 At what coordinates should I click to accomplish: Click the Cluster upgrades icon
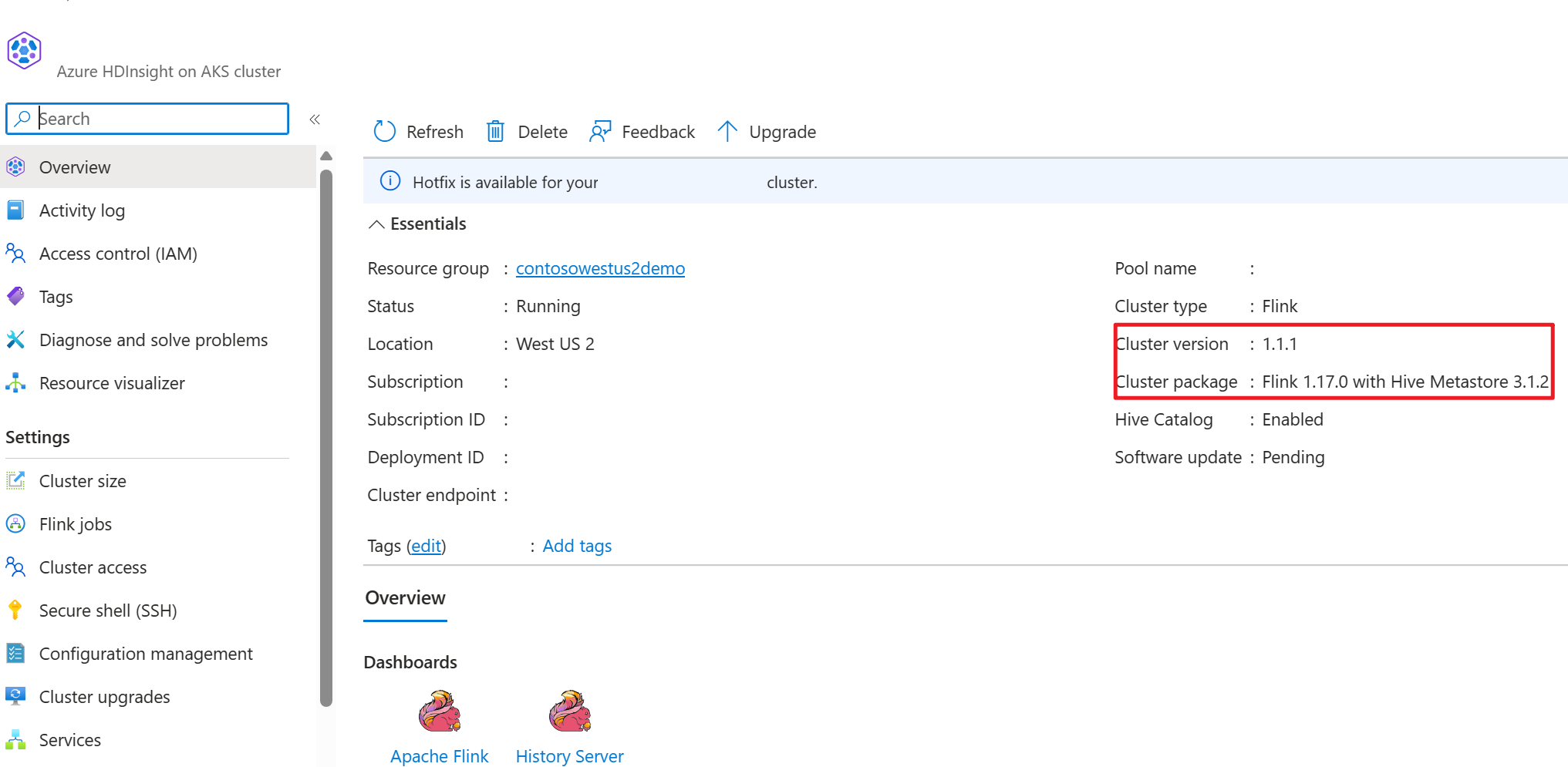pyautogui.click(x=15, y=697)
